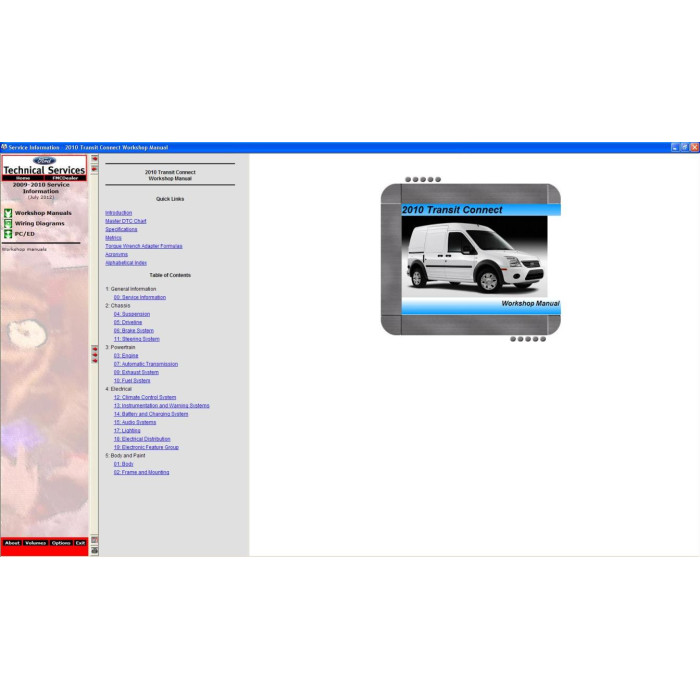Restore the Service Information window size

[685, 147]
